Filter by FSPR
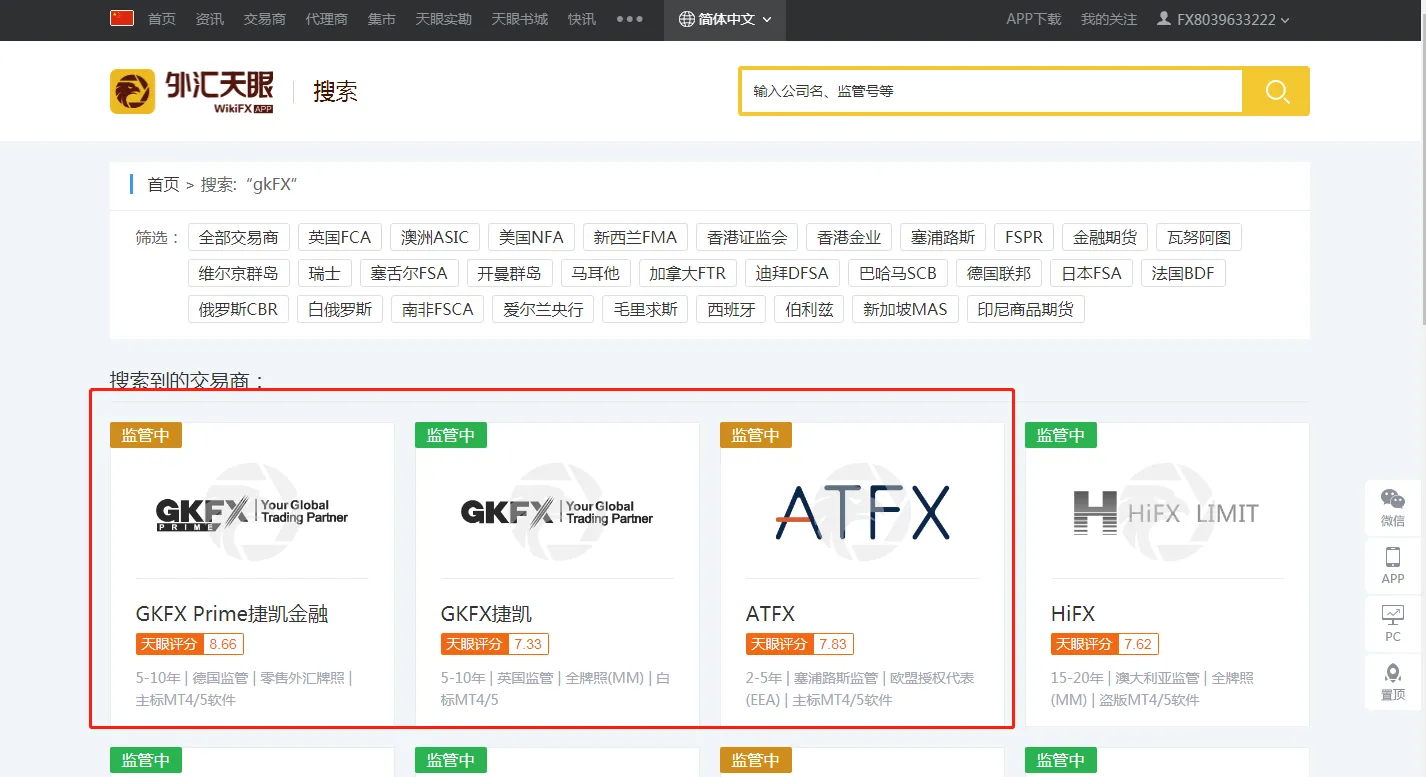Viewport: 1426px width, 777px height. click(1024, 237)
